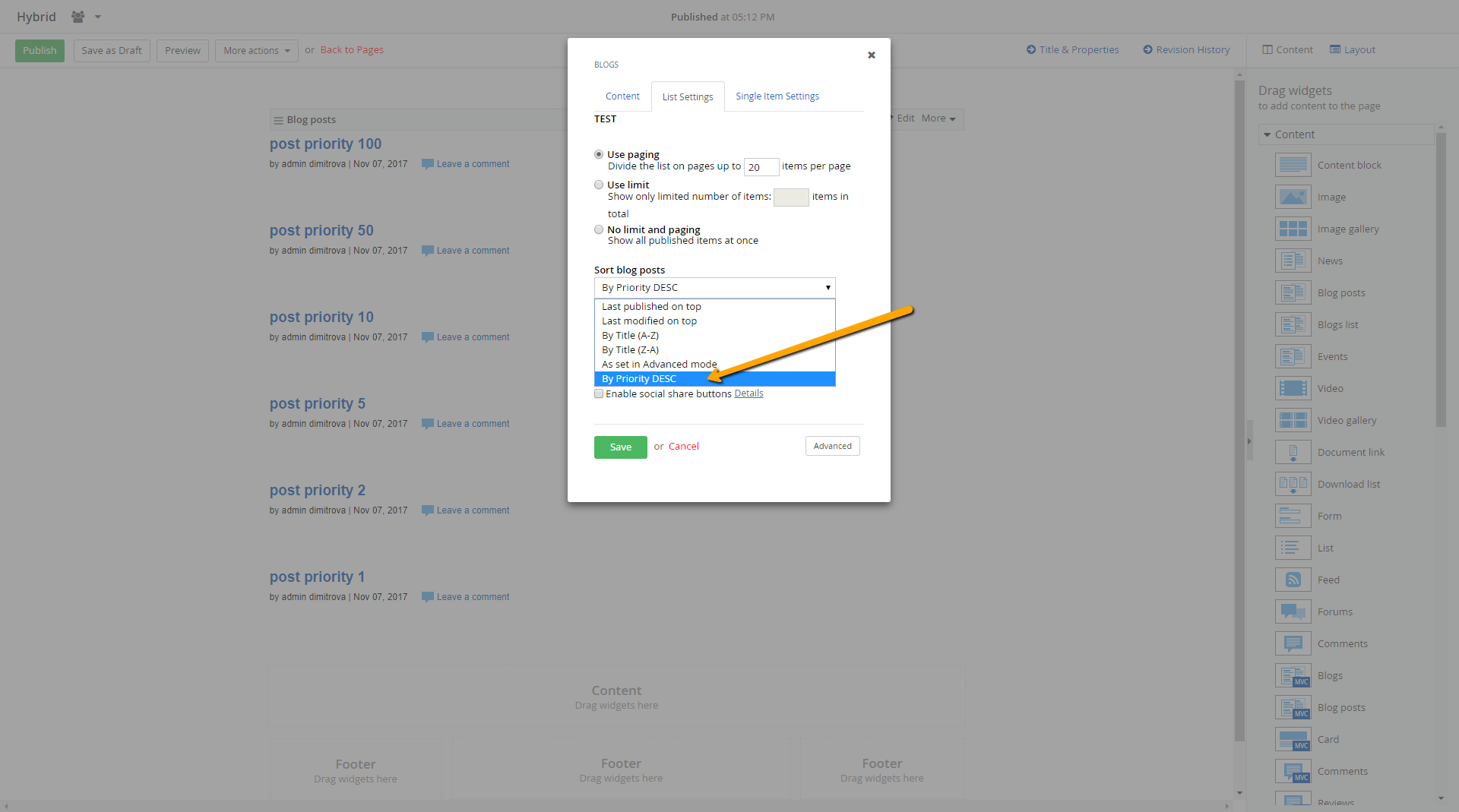
Task: Choose No limit and paging option
Action: coord(599,229)
